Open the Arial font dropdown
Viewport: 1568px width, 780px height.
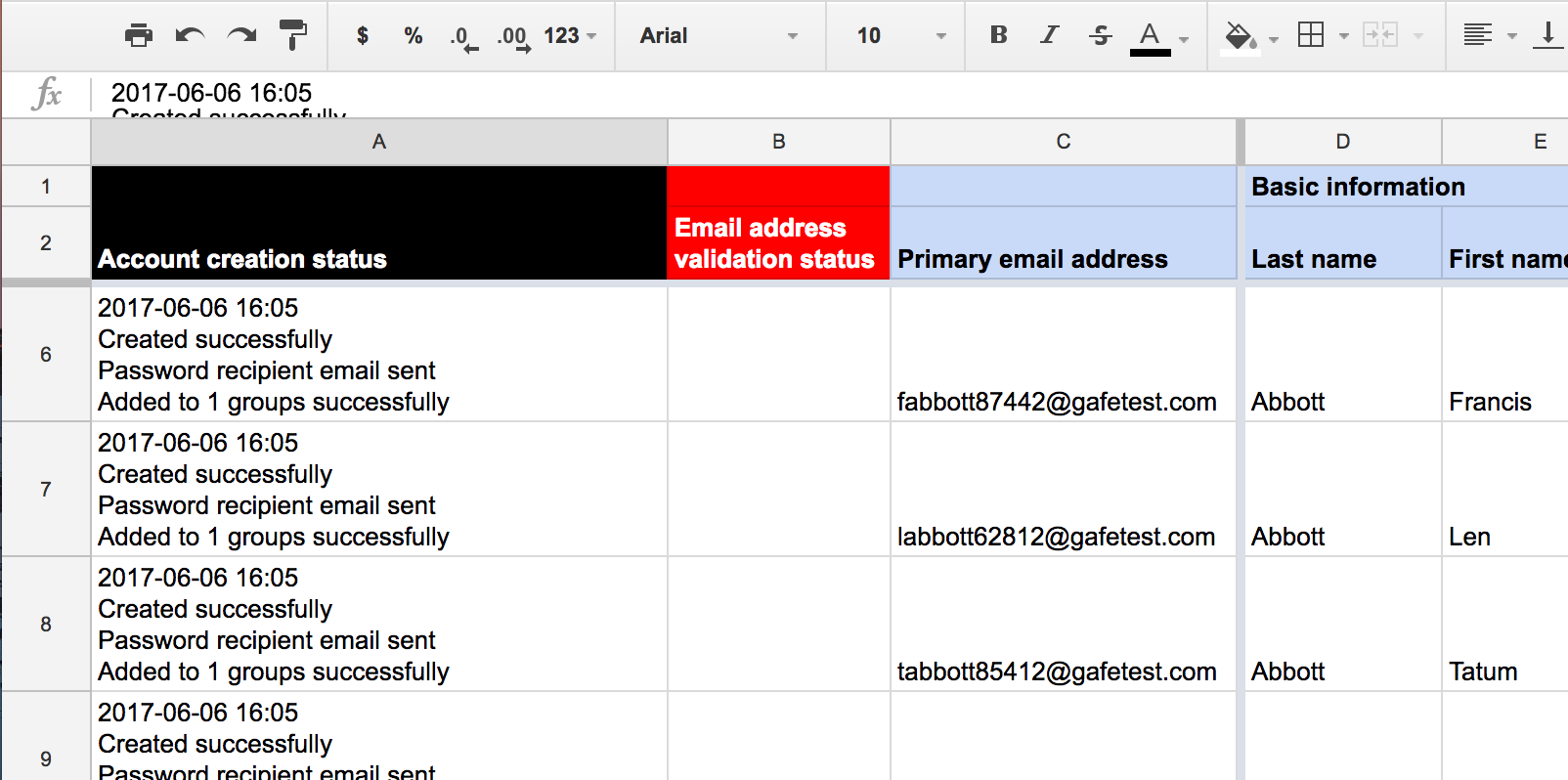pyautogui.click(x=719, y=36)
